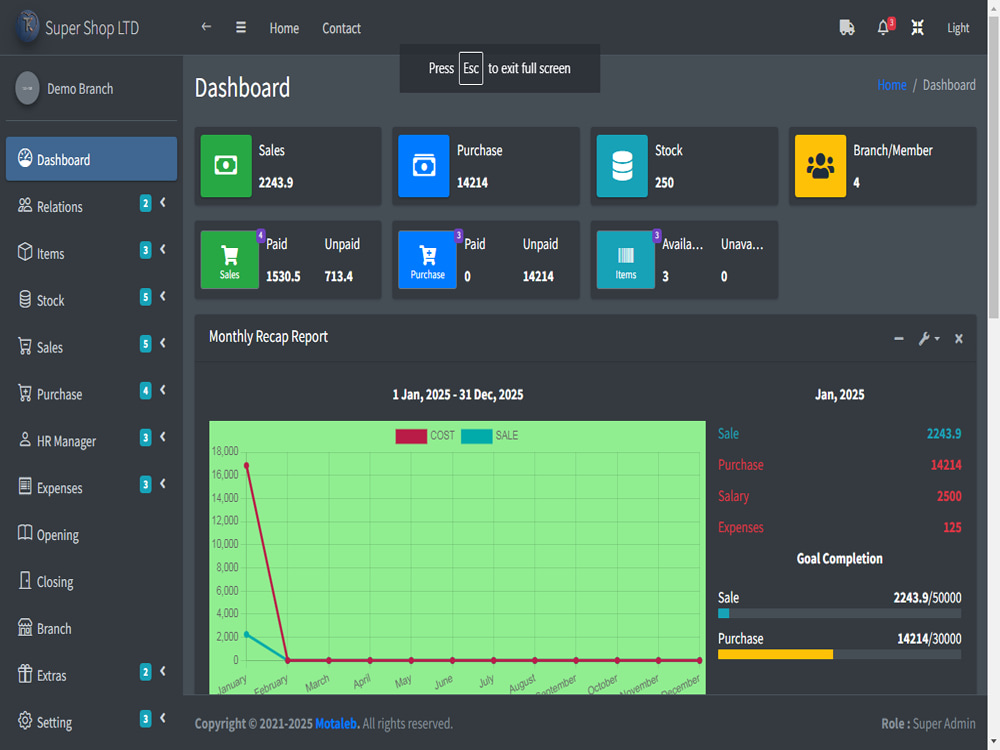Expand the Sales menu chevron

pyautogui.click(x=163, y=343)
